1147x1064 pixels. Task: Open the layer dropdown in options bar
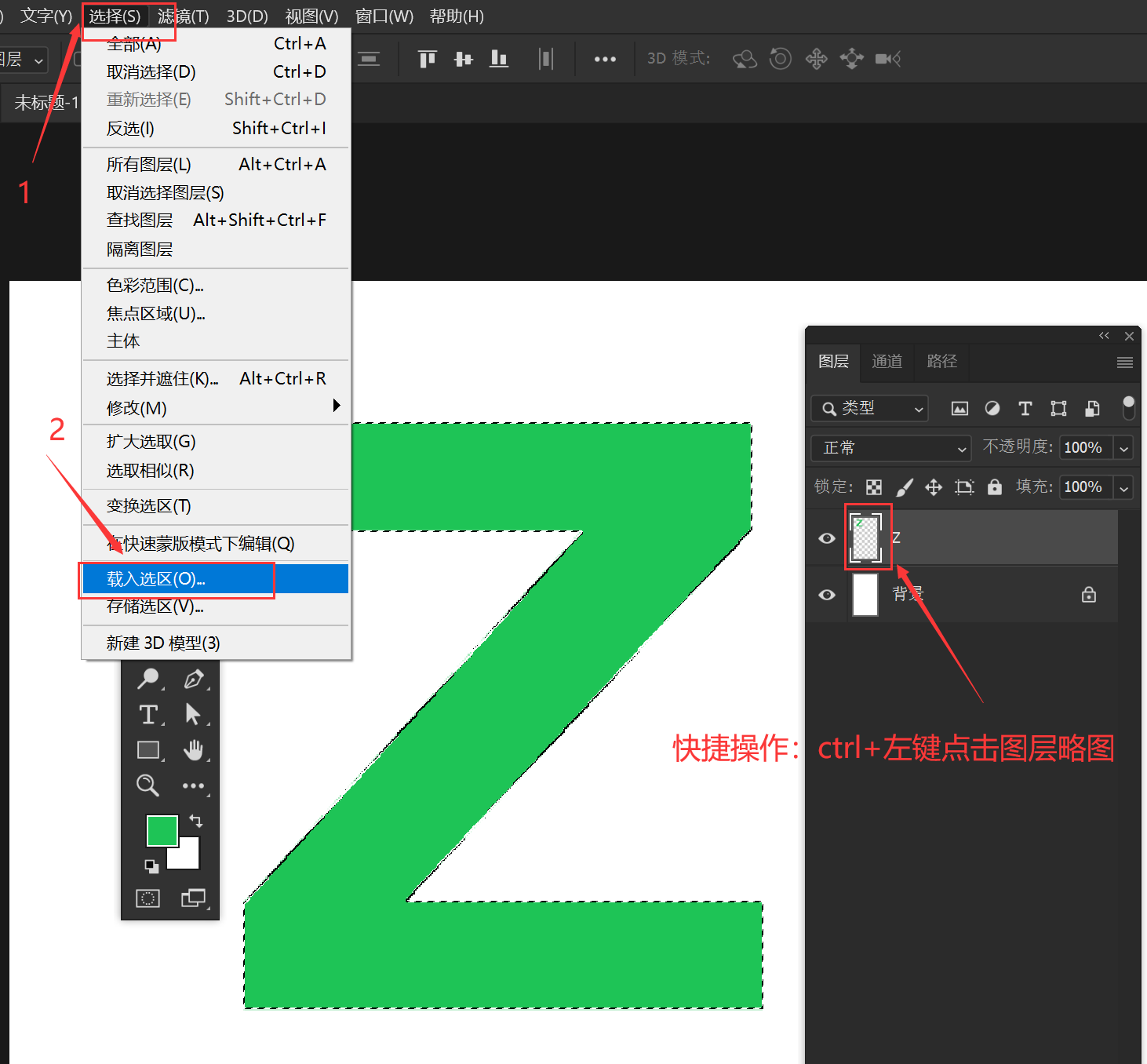(24, 60)
